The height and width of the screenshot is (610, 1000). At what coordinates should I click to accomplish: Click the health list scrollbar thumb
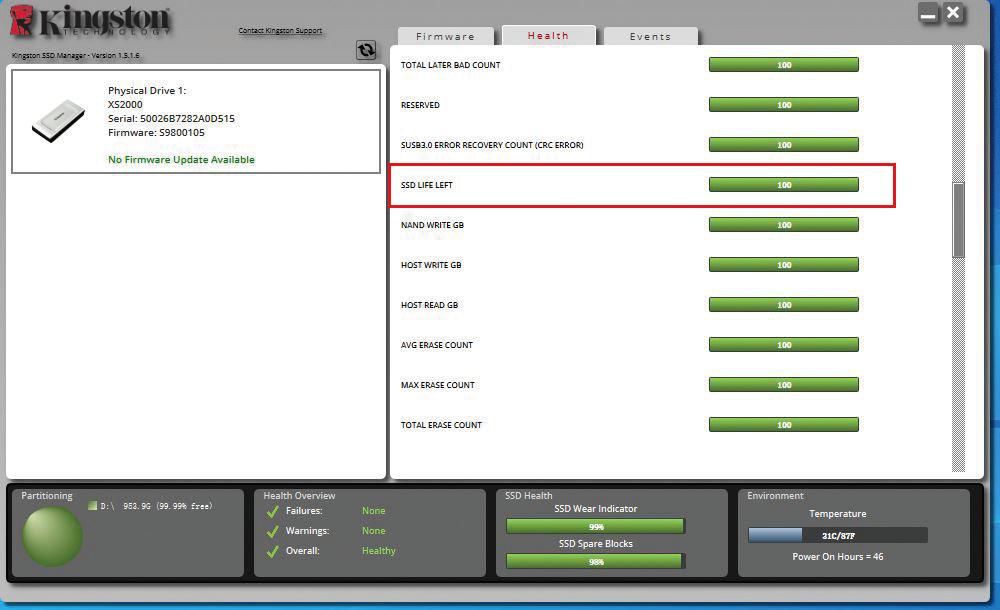[x=958, y=220]
